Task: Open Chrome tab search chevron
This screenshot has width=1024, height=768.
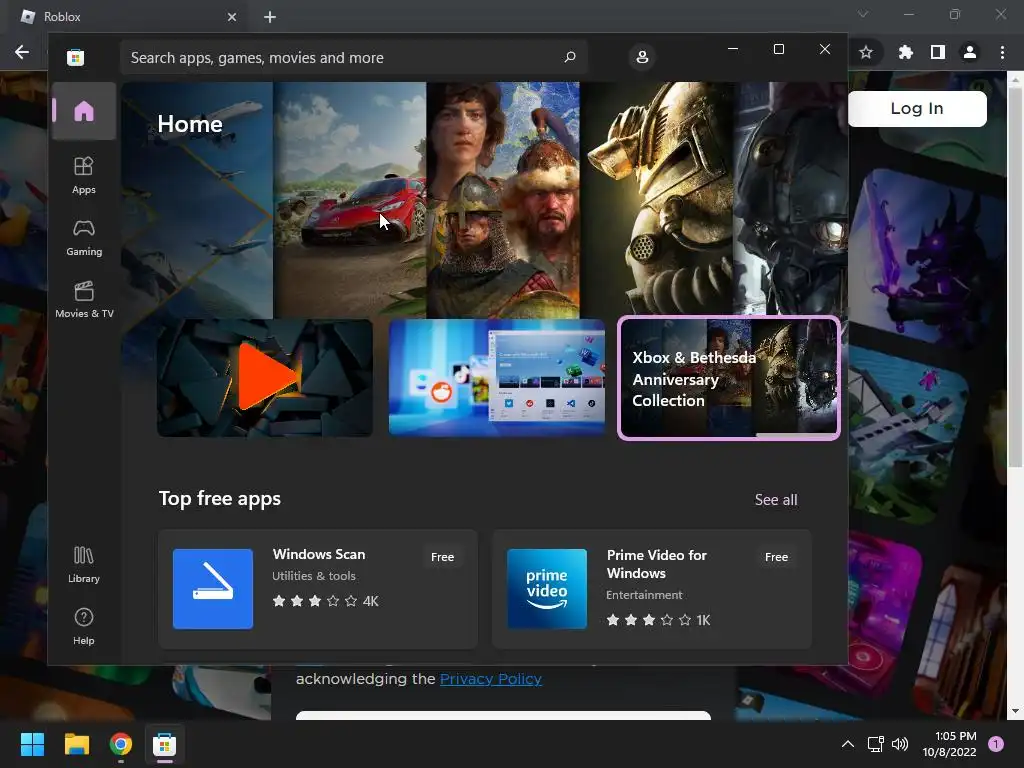Action: coord(863,14)
